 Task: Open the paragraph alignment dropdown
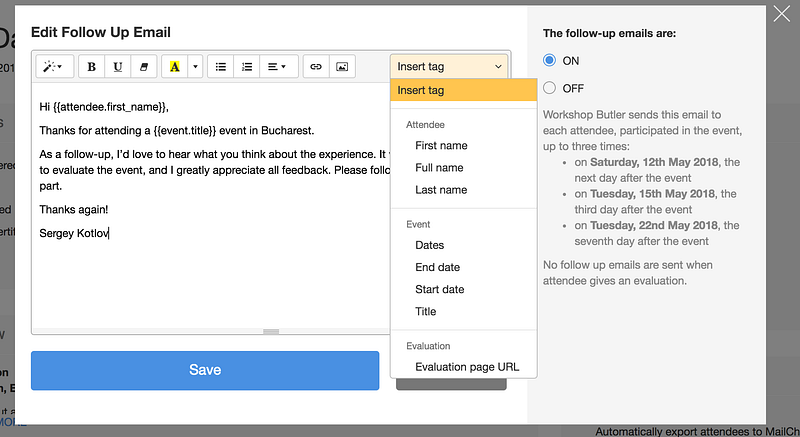coord(279,67)
